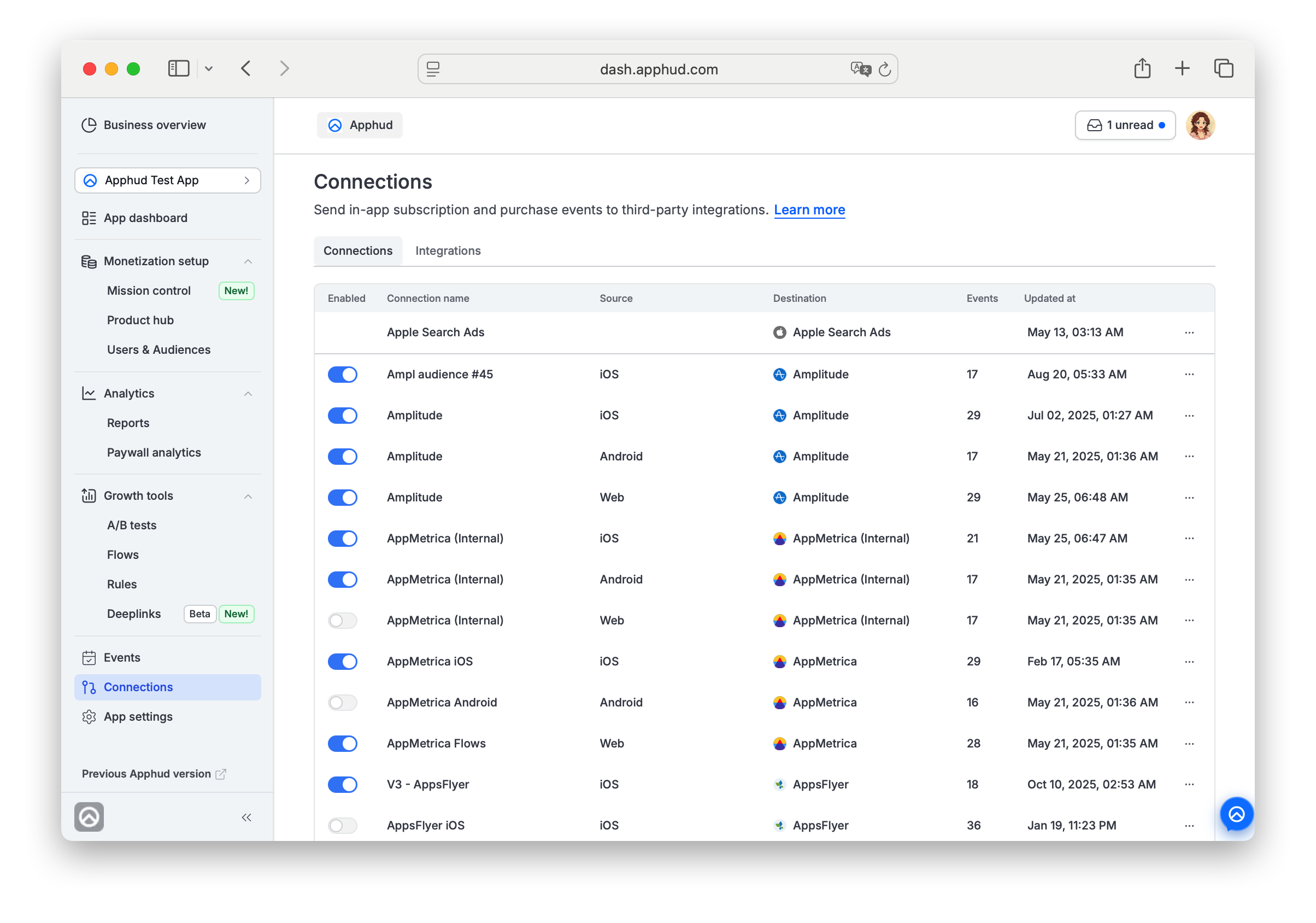Disable the Ampl audience #45 toggle

point(343,375)
